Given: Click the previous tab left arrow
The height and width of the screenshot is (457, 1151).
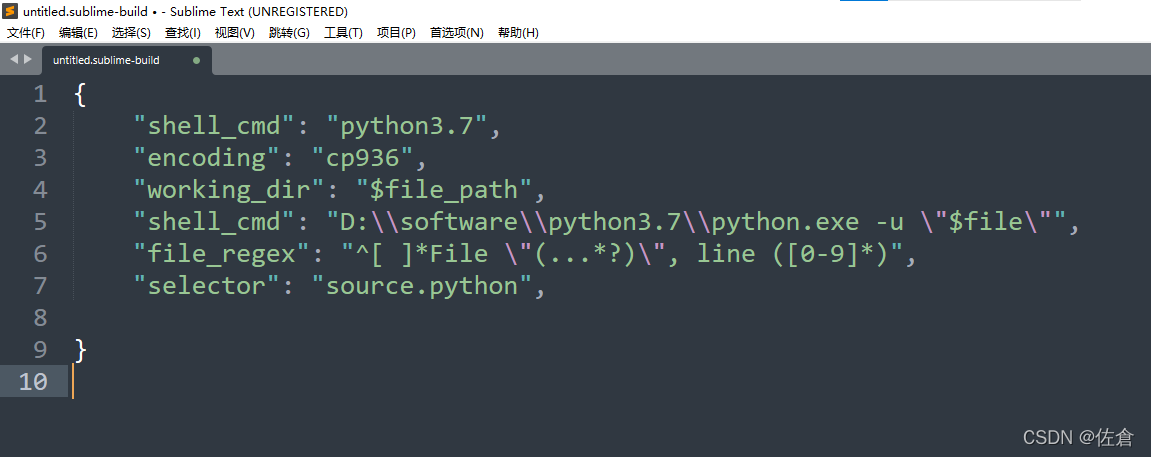Looking at the screenshot, I should pos(14,59).
